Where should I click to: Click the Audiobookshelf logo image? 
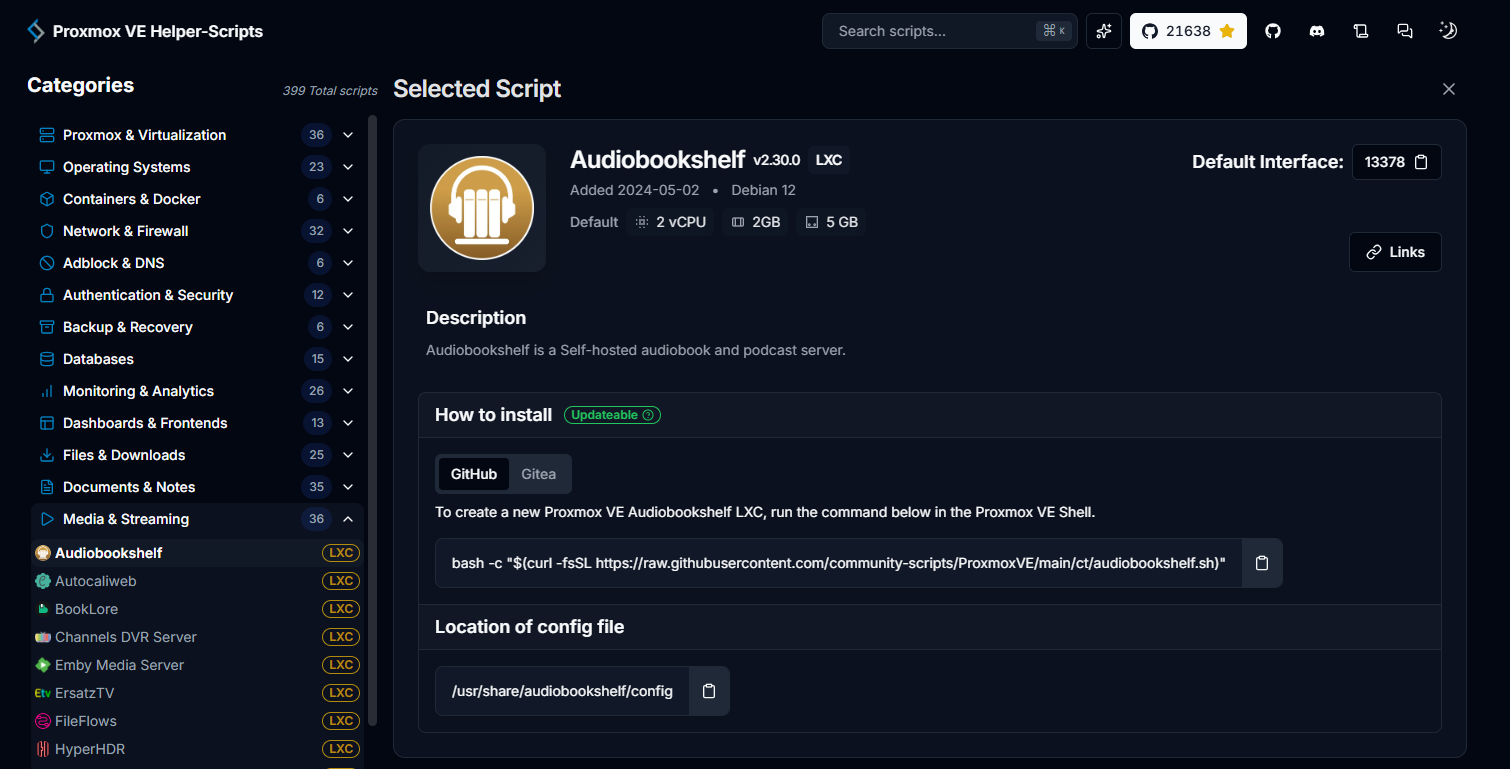482,208
